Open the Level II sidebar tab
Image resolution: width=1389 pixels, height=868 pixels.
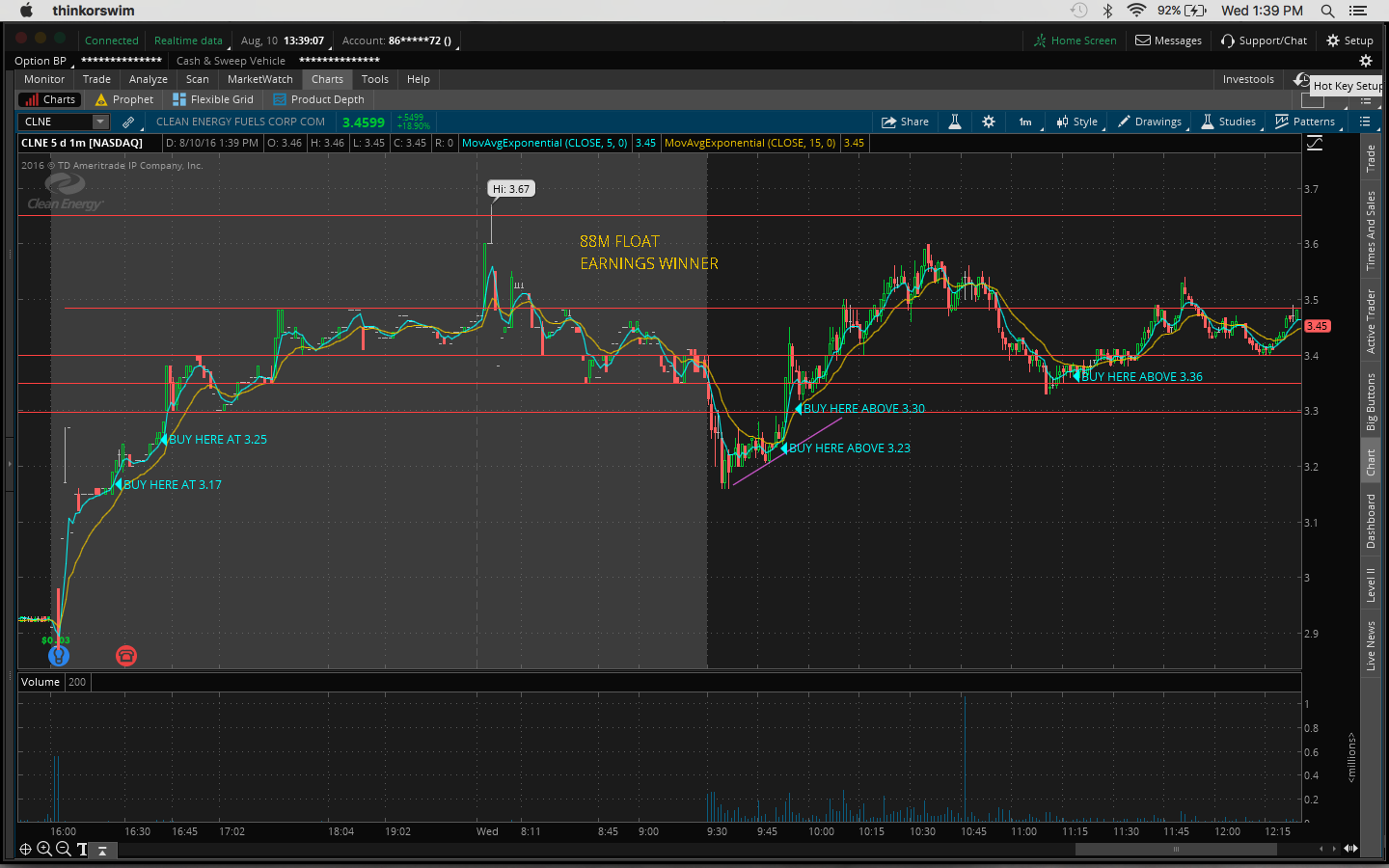[x=1371, y=584]
